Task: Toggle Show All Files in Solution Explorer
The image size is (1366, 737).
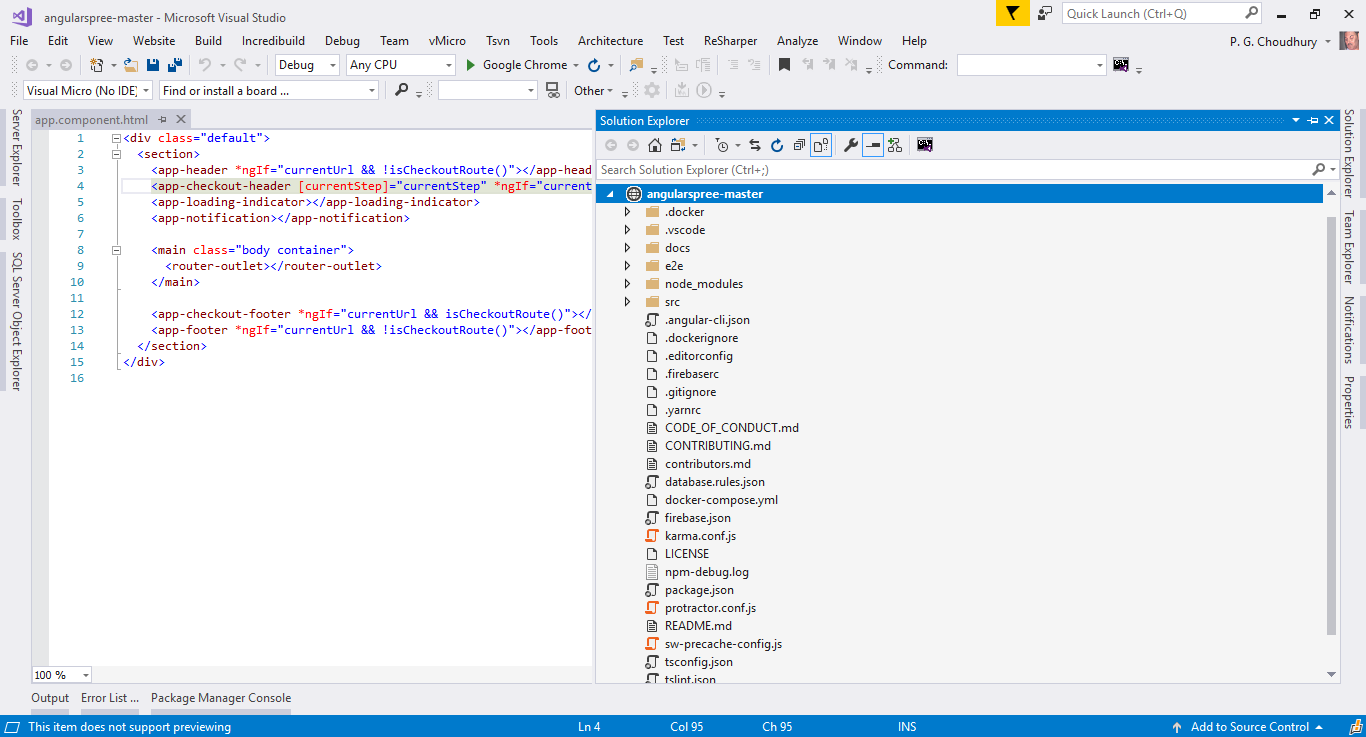Action: click(x=821, y=145)
